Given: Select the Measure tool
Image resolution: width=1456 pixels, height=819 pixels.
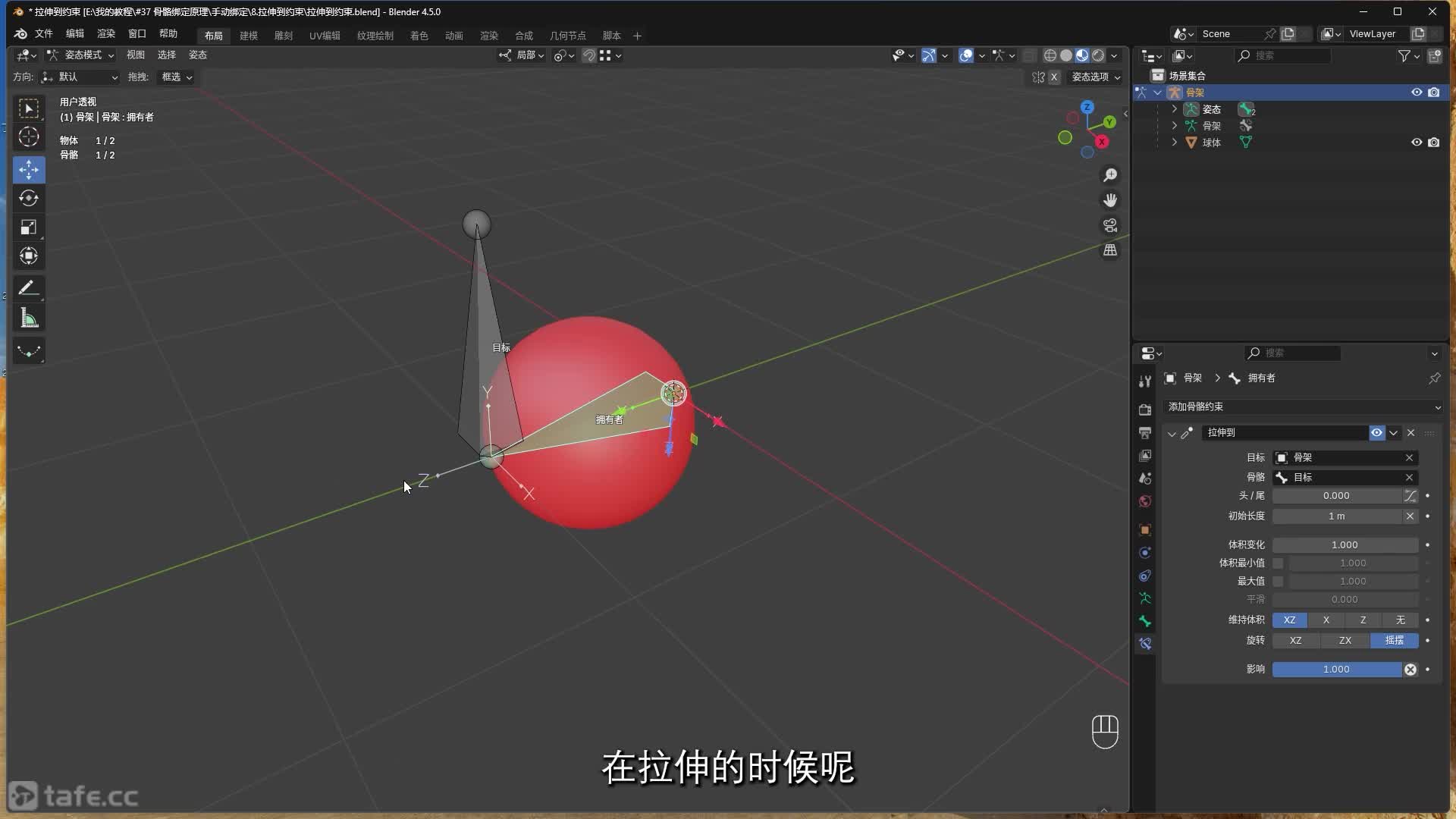Looking at the screenshot, I should click(29, 318).
